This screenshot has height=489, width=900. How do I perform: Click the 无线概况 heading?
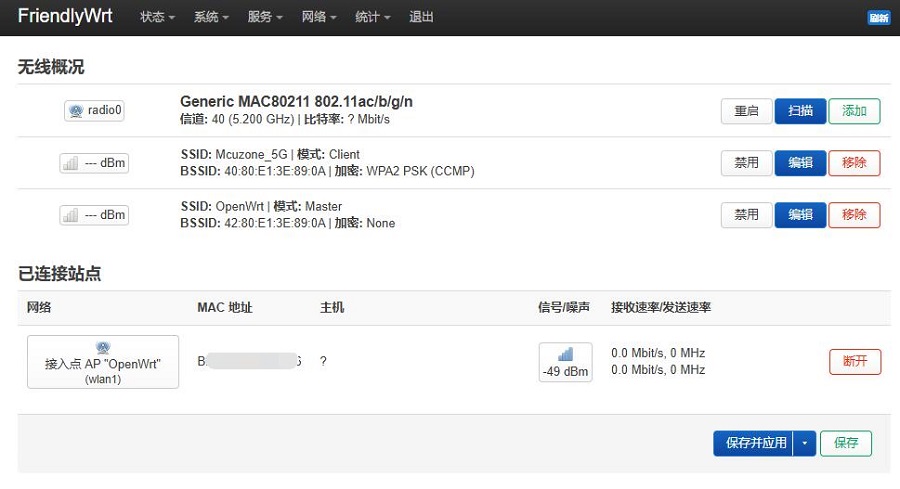(x=51, y=67)
